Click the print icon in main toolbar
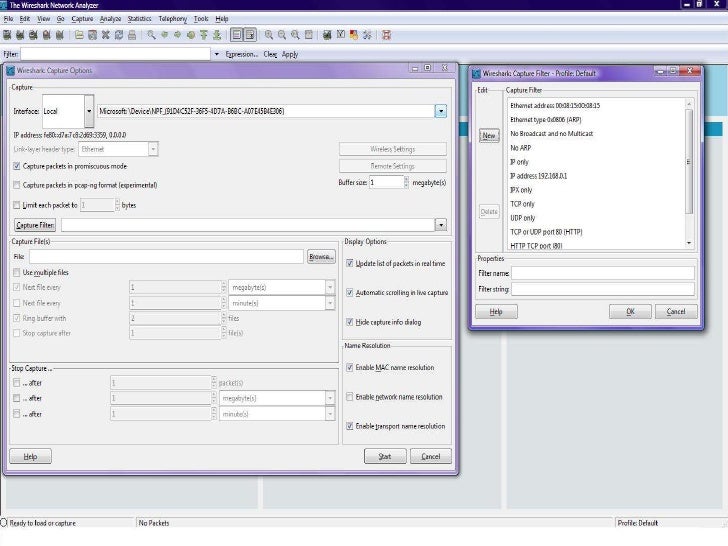 coord(132,35)
